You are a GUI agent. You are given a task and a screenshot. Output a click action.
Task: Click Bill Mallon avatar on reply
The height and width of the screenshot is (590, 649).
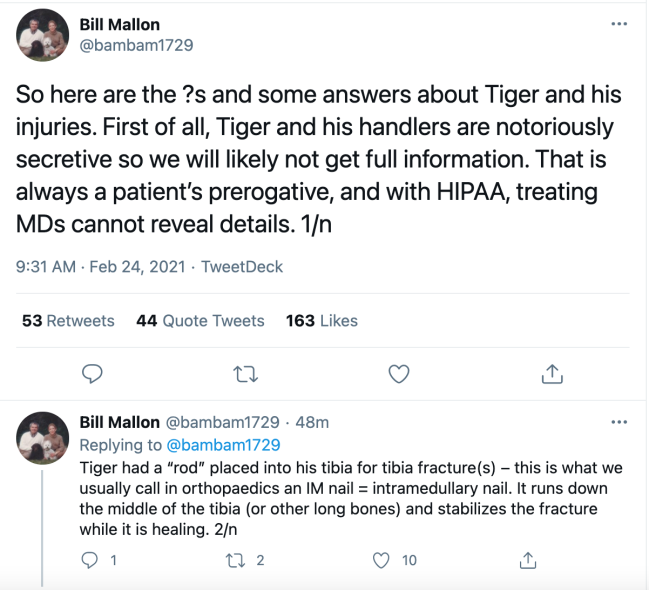43,437
